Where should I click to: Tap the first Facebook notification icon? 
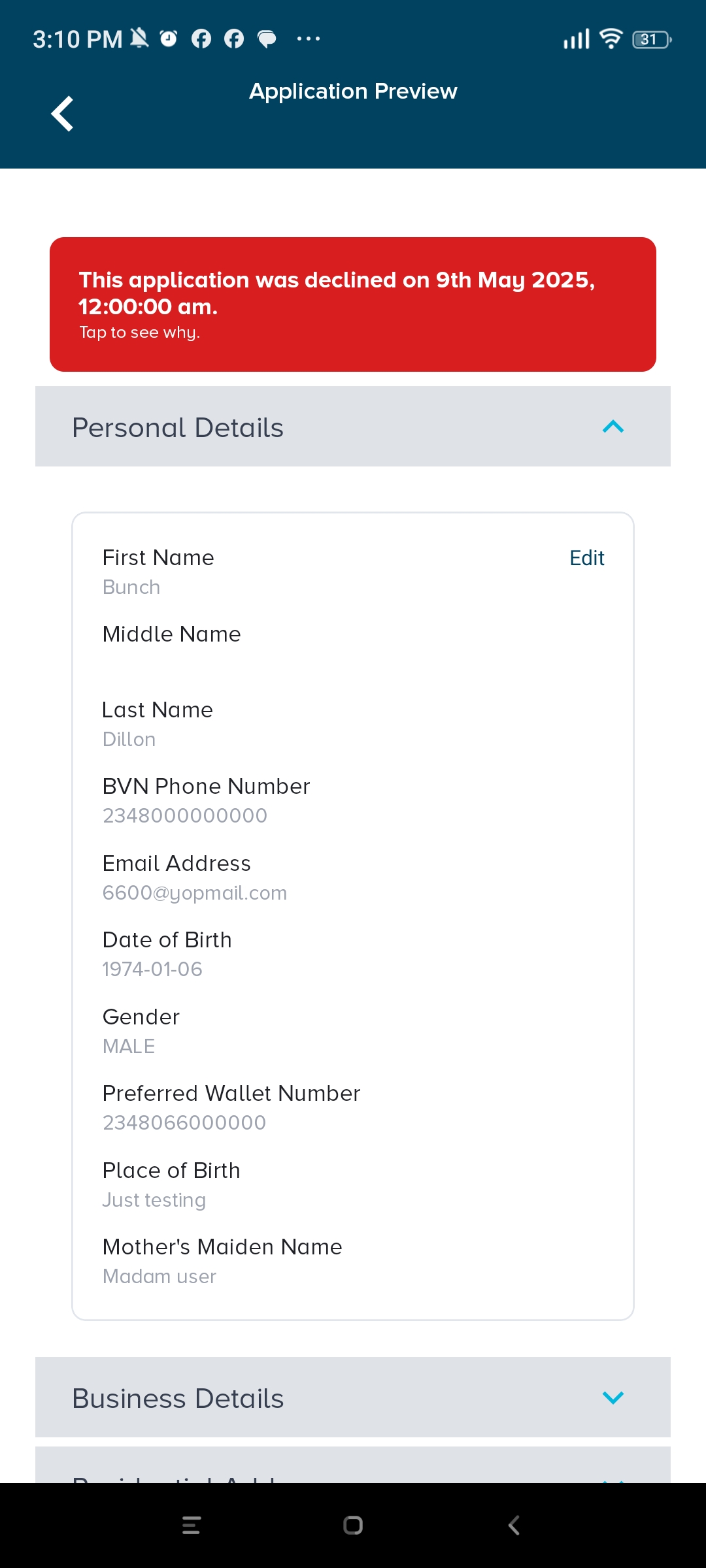(201, 39)
